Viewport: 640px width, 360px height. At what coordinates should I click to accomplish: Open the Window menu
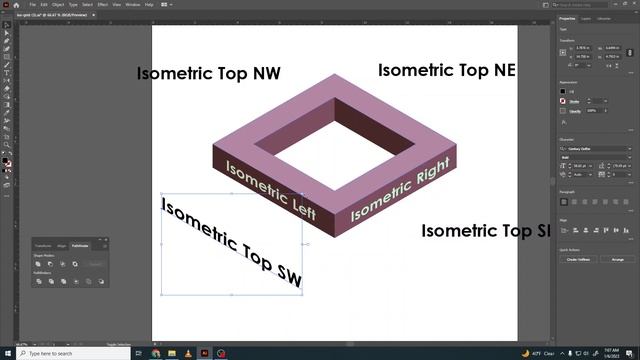pyautogui.click(x=133, y=4)
